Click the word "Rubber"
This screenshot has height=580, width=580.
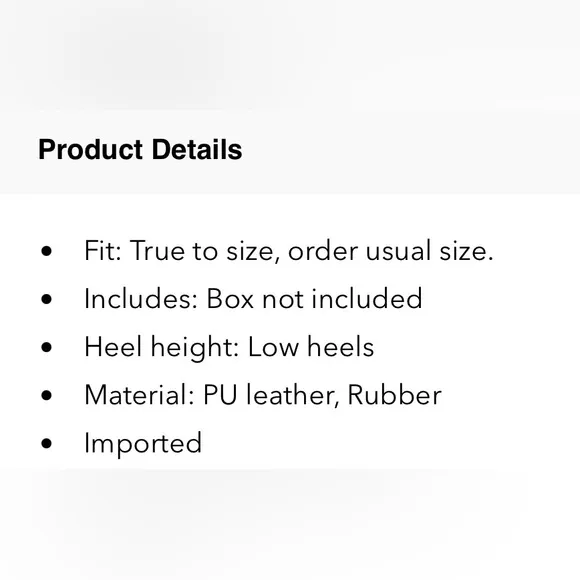[395, 395]
